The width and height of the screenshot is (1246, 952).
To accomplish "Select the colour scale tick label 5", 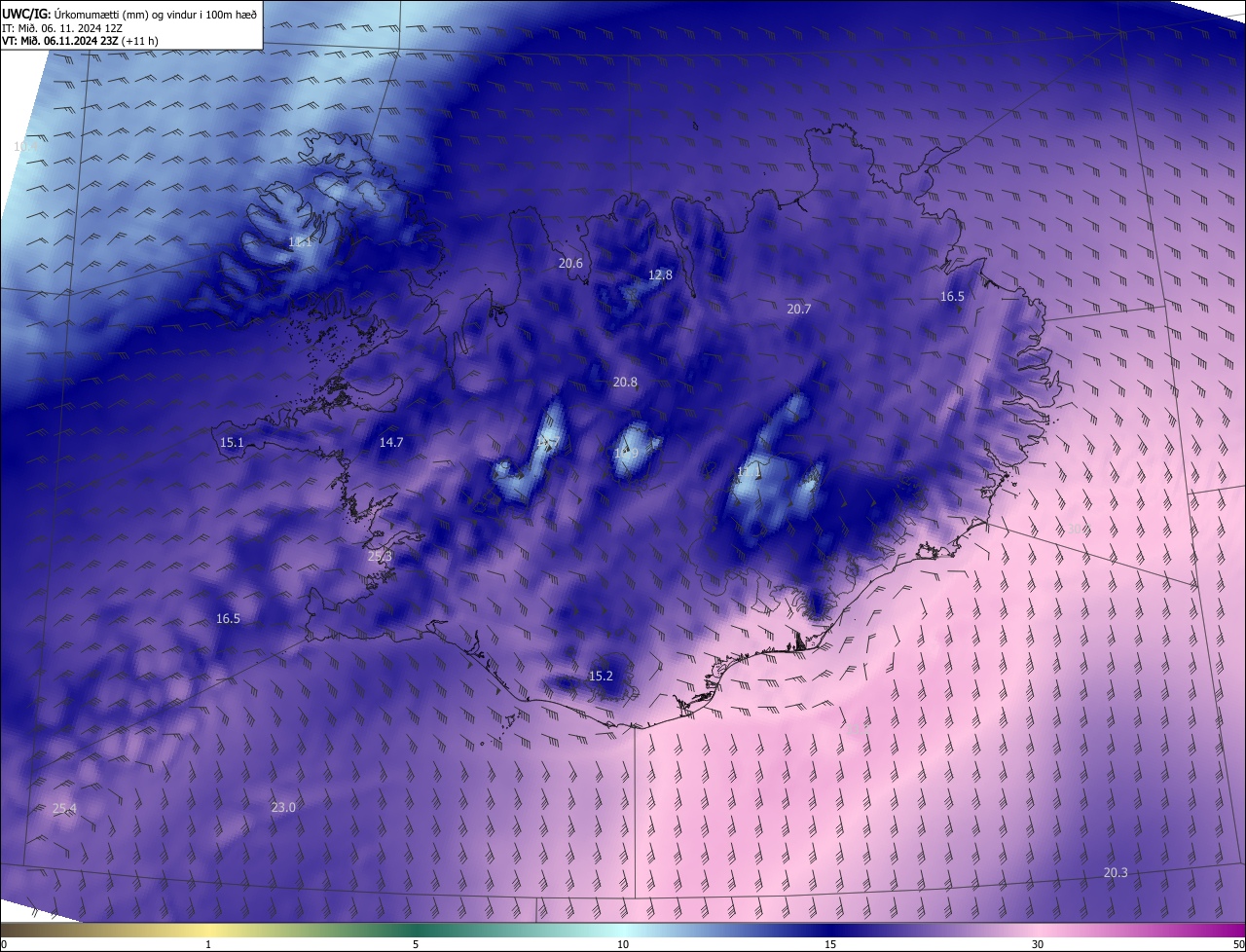I will pos(416,944).
